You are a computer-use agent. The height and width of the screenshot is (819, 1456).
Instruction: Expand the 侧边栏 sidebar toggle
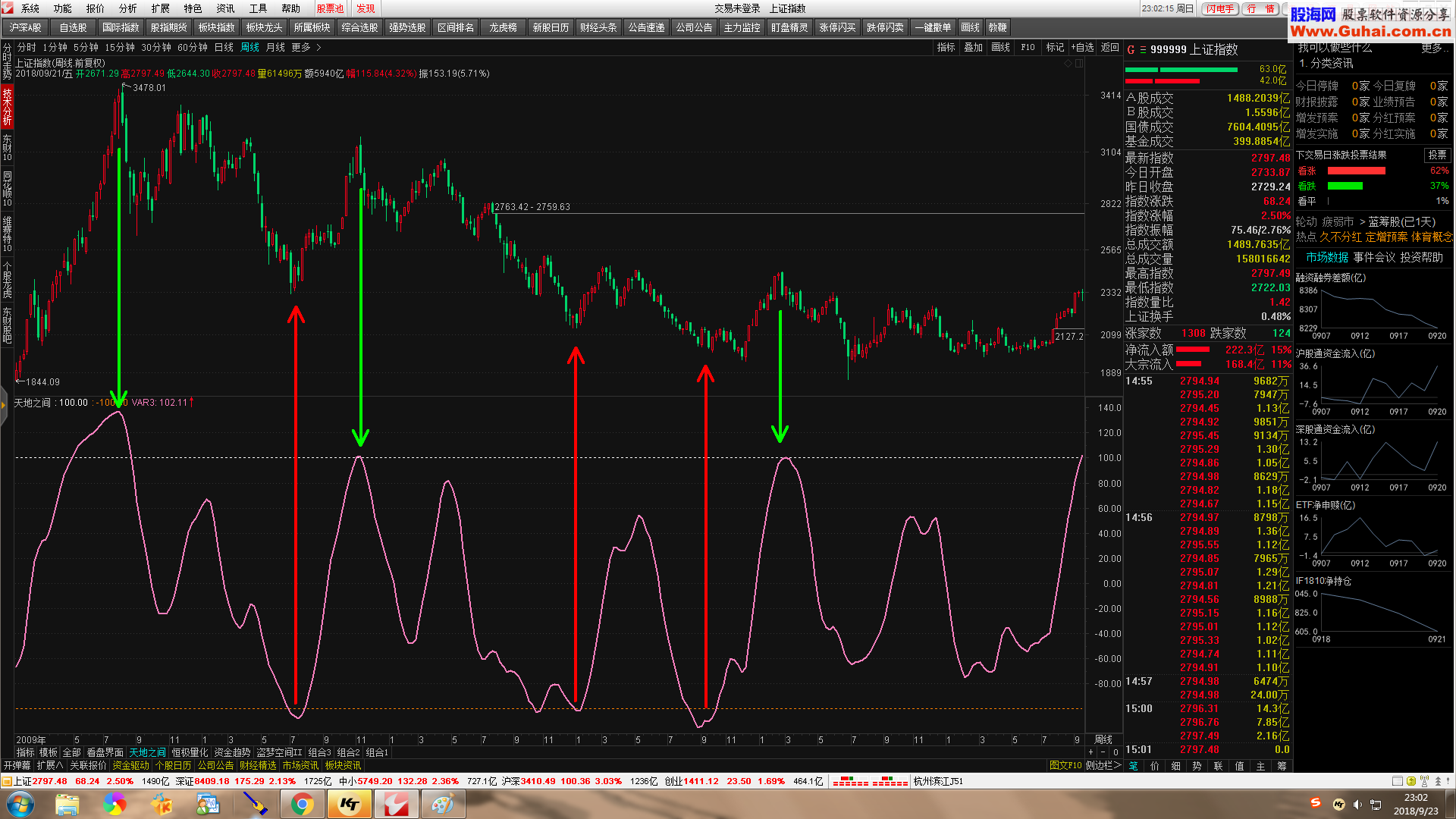click(1103, 765)
